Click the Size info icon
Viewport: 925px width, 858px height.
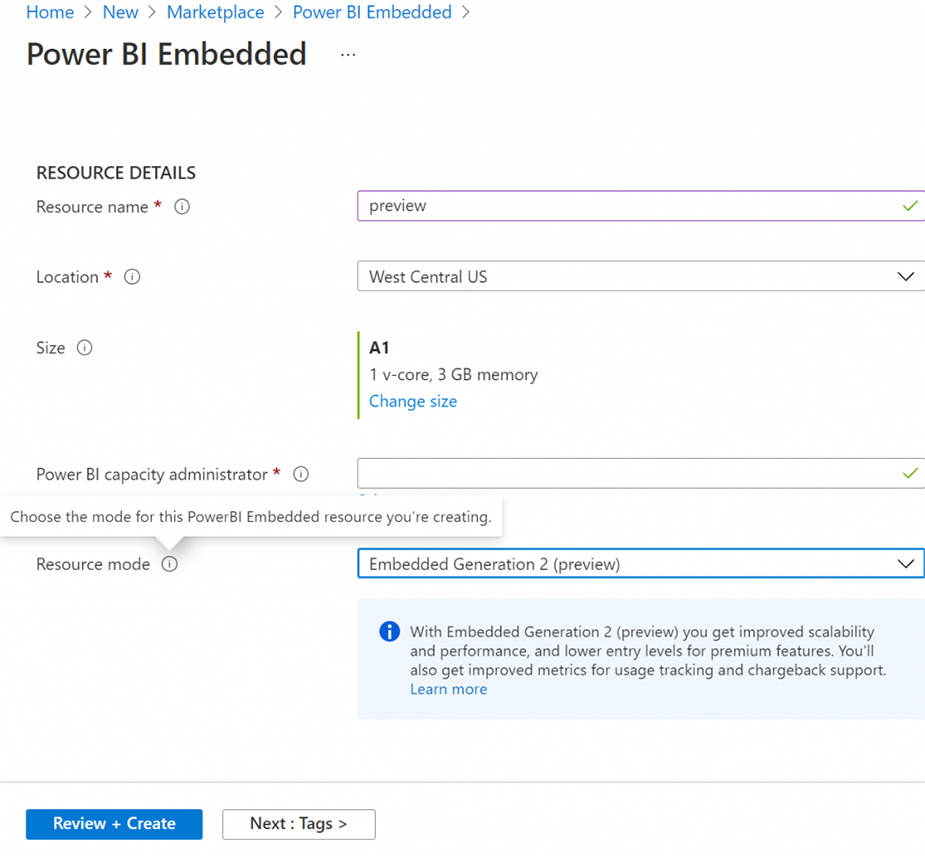pyautogui.click(x=85, y=348)
